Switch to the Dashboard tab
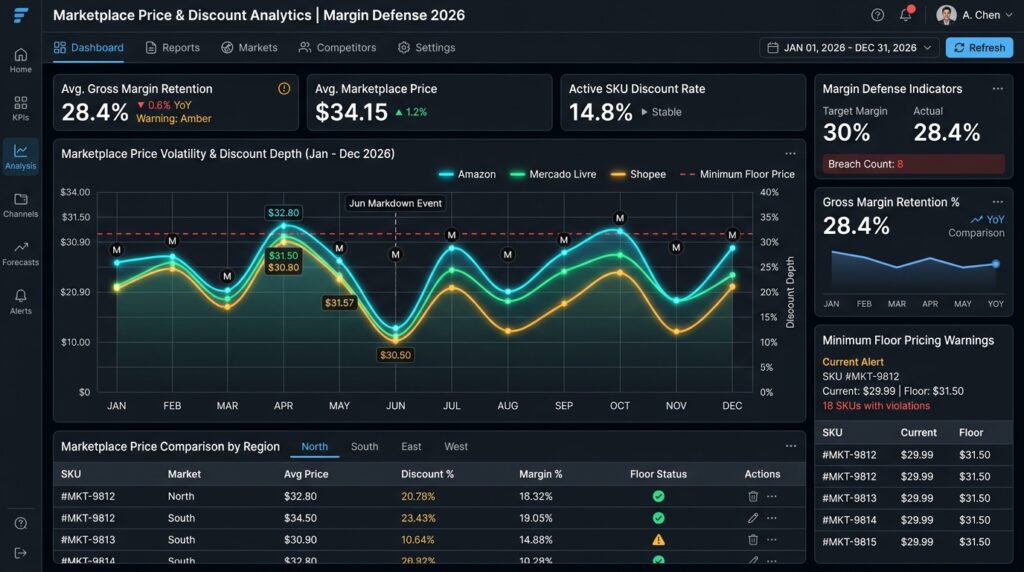The image size is (1024, 572). coord(89,48)
